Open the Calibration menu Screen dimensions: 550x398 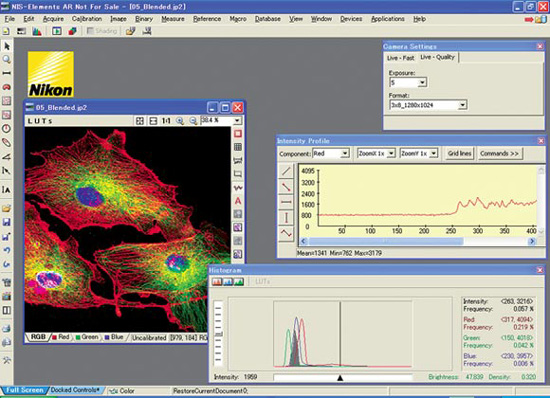pos(87,19)
